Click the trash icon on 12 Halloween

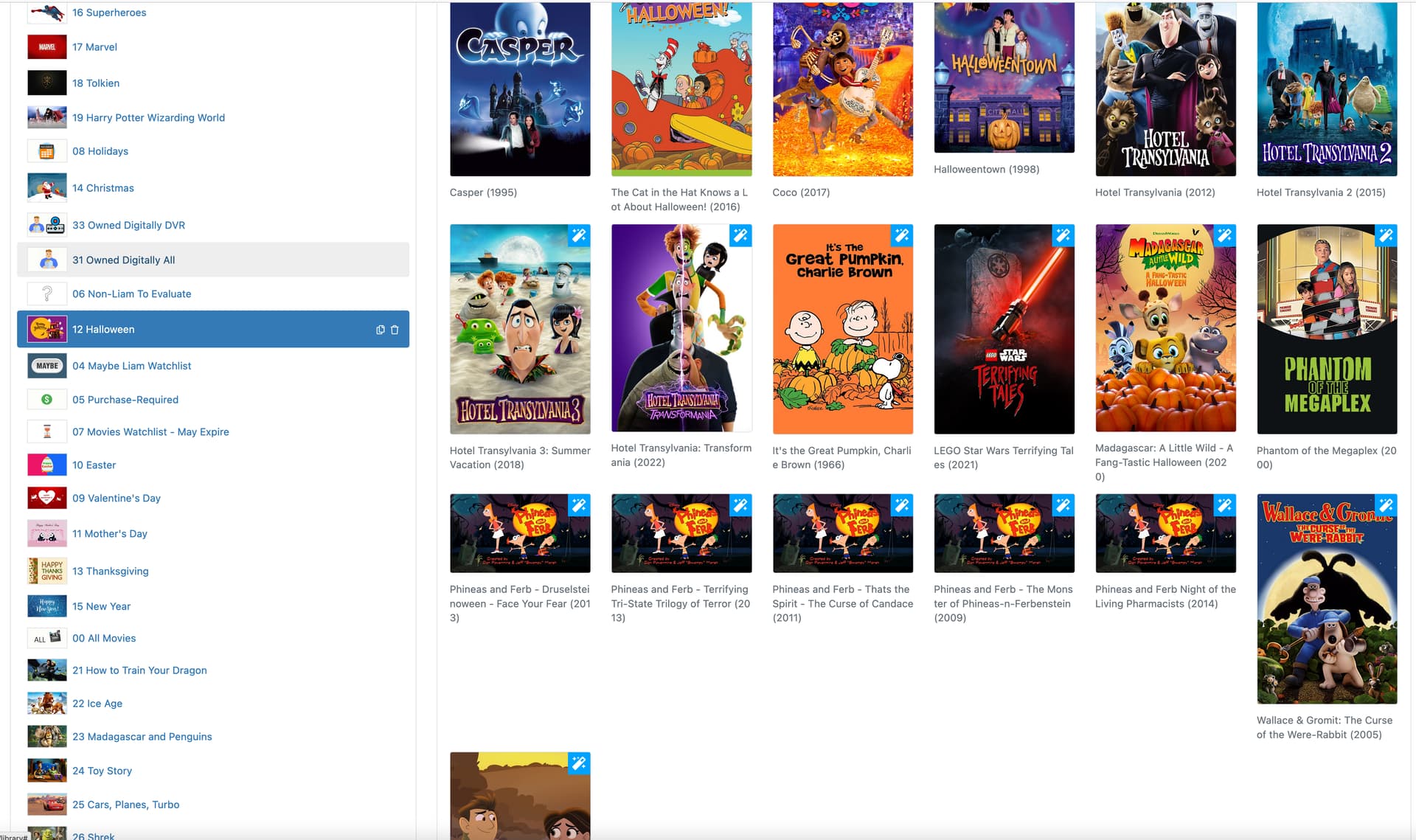point(395,330)
